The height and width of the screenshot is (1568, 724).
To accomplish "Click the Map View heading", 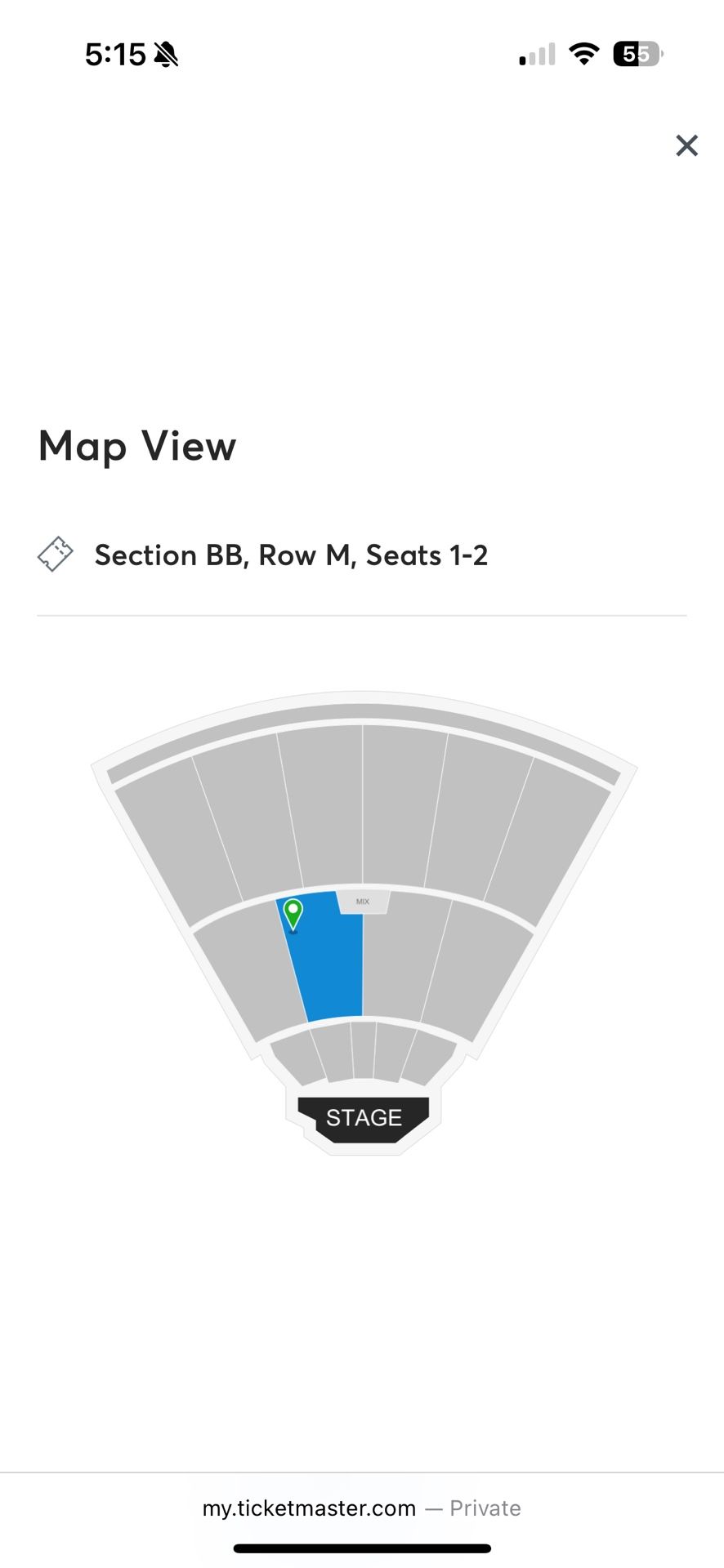I will pyautogui.click(x=137, y=447).
